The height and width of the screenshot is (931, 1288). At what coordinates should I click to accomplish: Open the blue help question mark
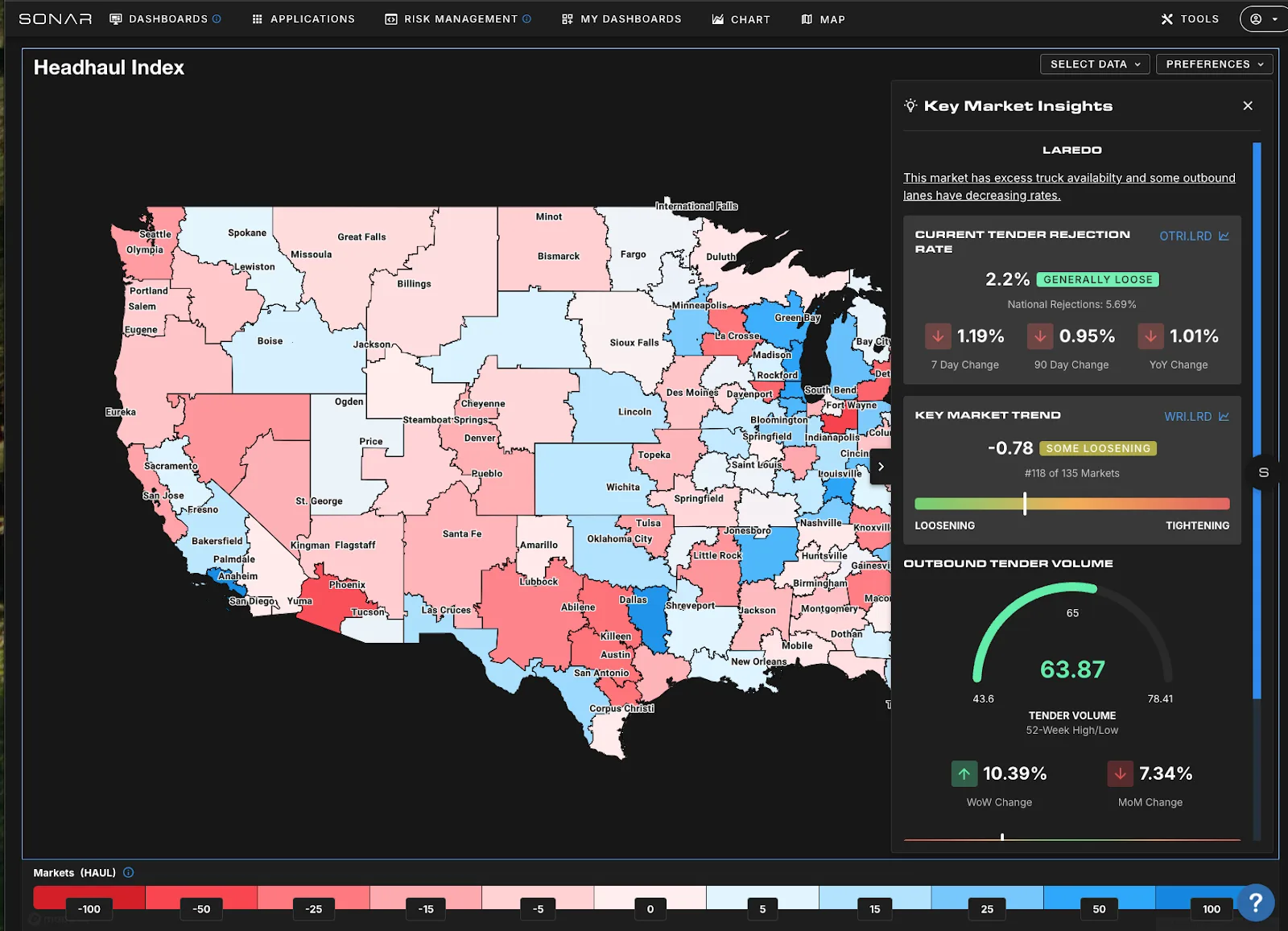[1255, 902]
